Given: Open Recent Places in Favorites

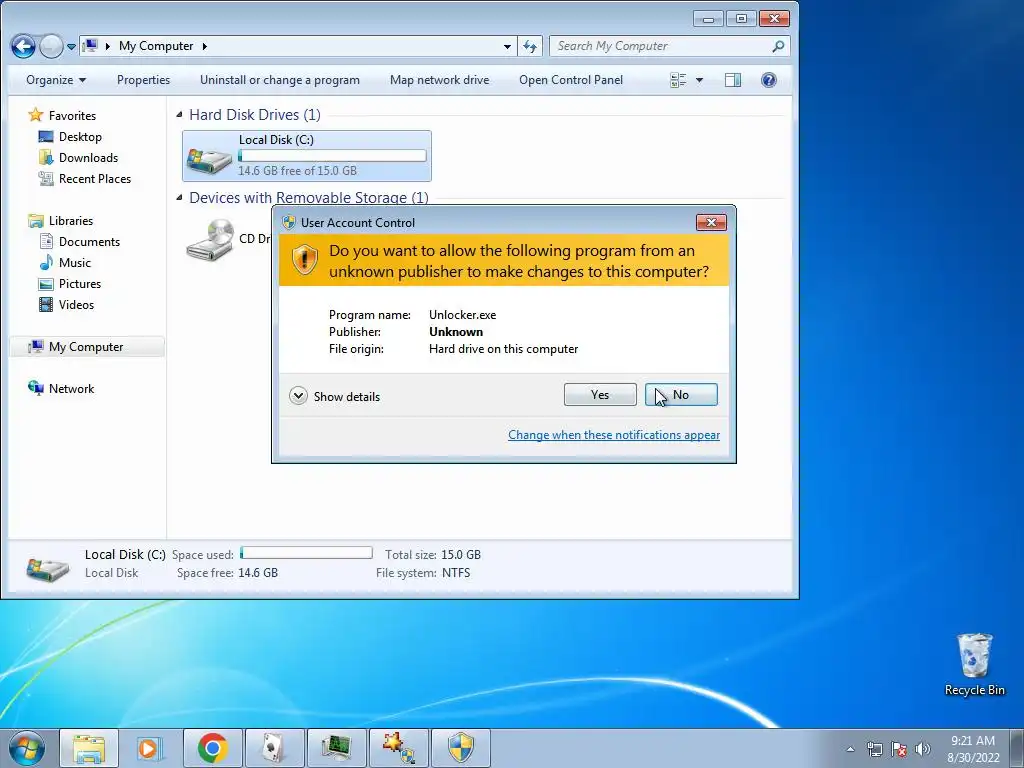Looking at the screenshot, I should [x=95, y=178].
